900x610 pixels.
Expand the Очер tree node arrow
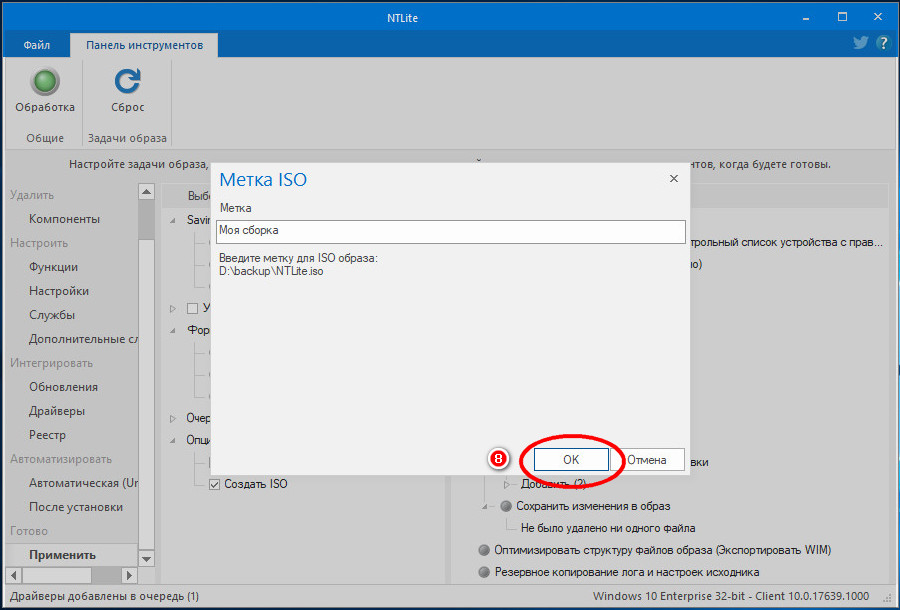(173, 418)
